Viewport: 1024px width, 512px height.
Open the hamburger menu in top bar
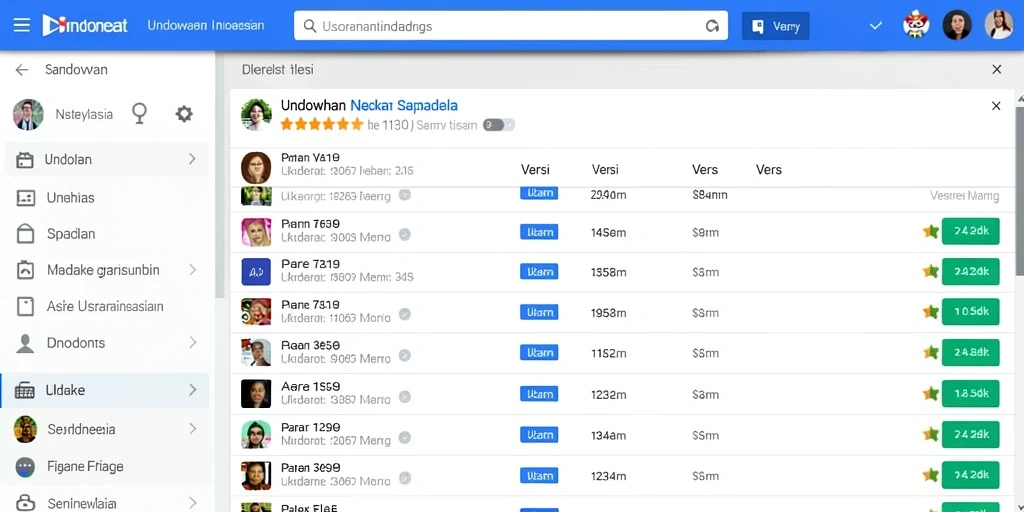(x=22, y=25)
